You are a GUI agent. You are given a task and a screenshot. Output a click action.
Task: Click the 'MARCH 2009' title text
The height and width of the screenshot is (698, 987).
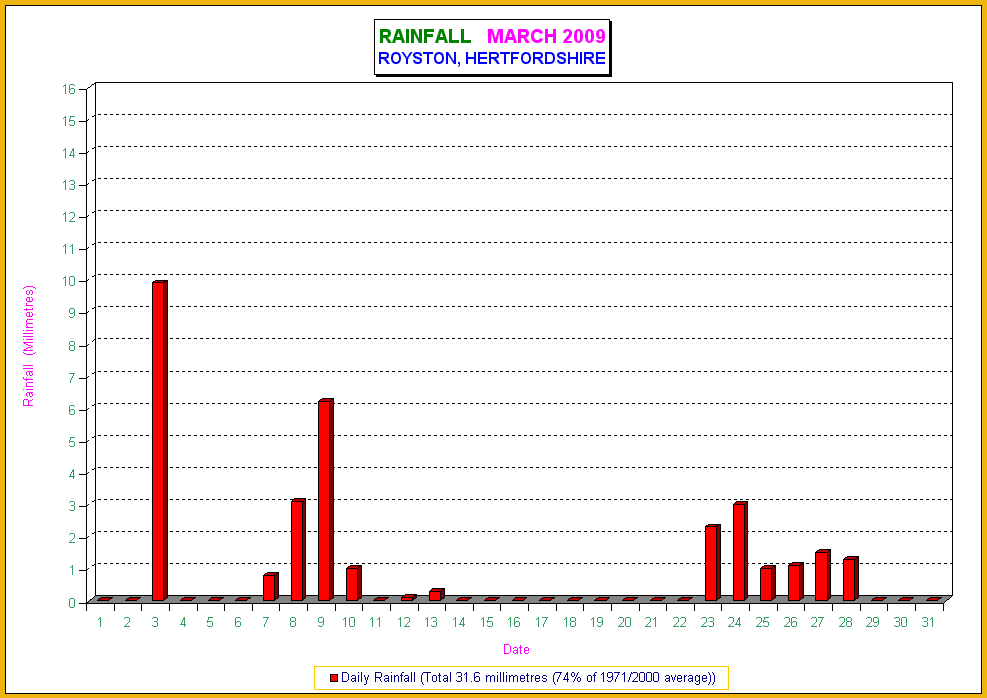(x=546, y=36)
